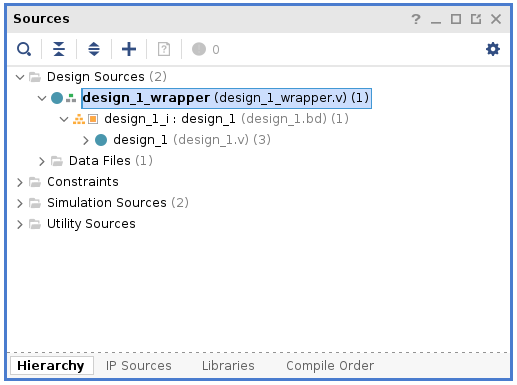Image resolution: width=517 pixels, height=385 pixels.
Task: Open Sources panel help question mark
Action: [x=416, y=19]
